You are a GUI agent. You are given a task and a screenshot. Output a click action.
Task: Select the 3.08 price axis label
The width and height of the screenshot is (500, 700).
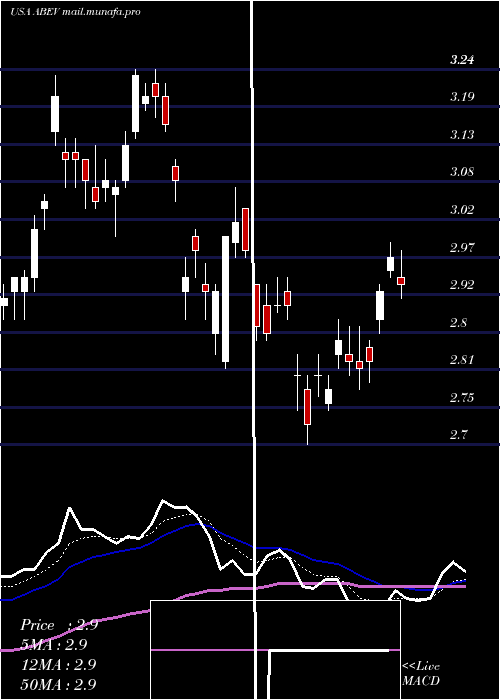point(462,172)
